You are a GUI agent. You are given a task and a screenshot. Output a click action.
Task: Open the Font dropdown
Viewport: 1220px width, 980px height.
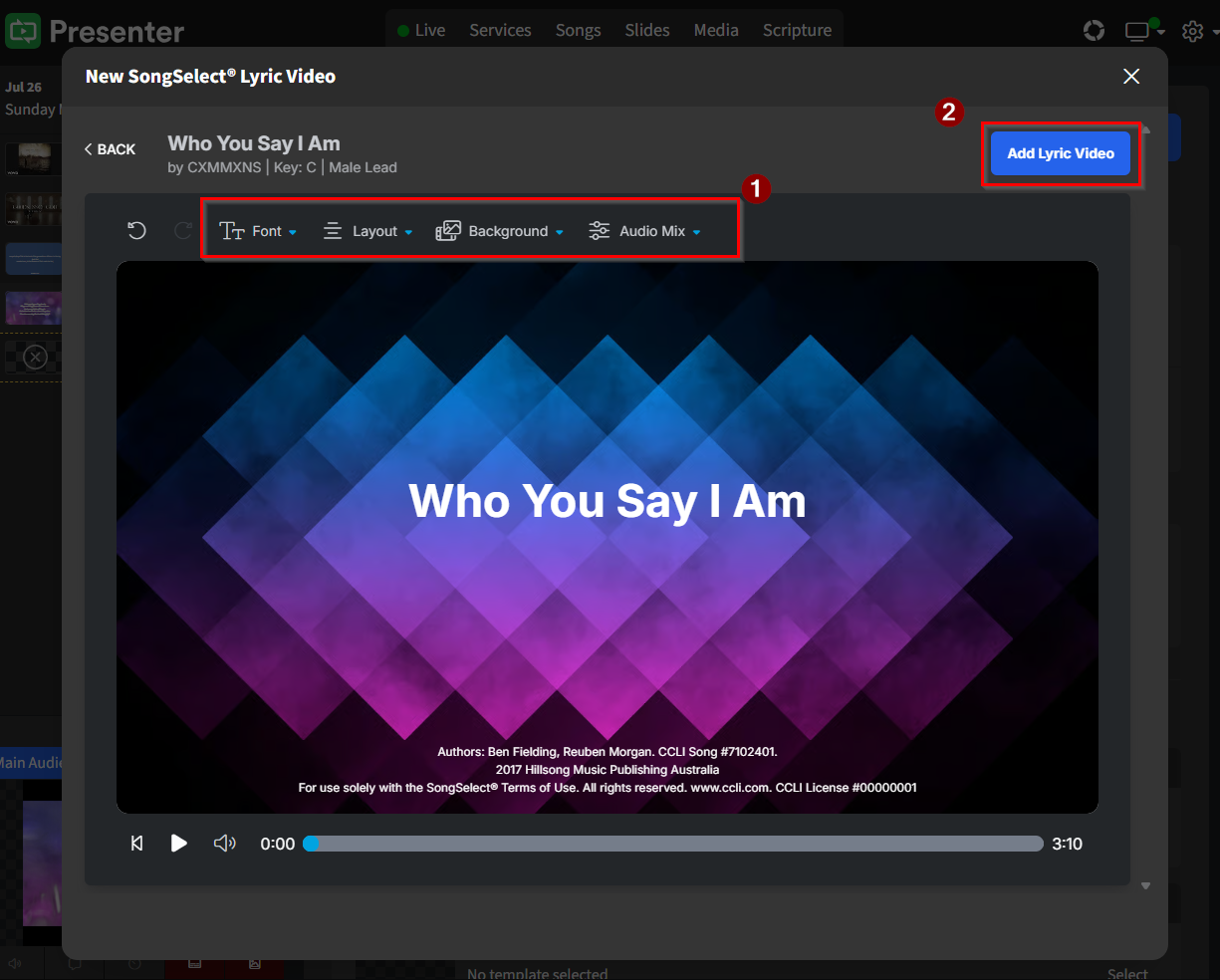pyautogui.click(x=258, y=231)
